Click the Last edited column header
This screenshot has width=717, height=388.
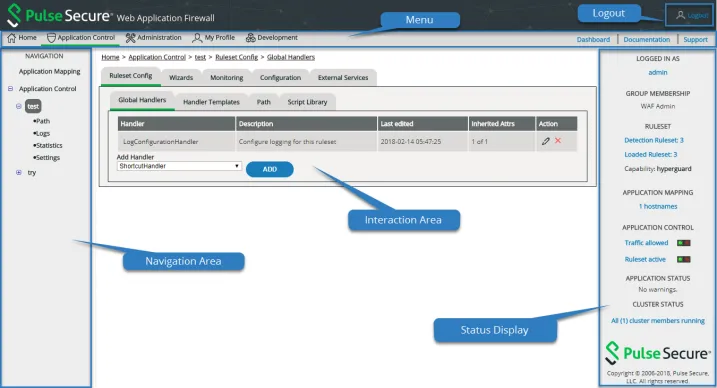[423, 124]
